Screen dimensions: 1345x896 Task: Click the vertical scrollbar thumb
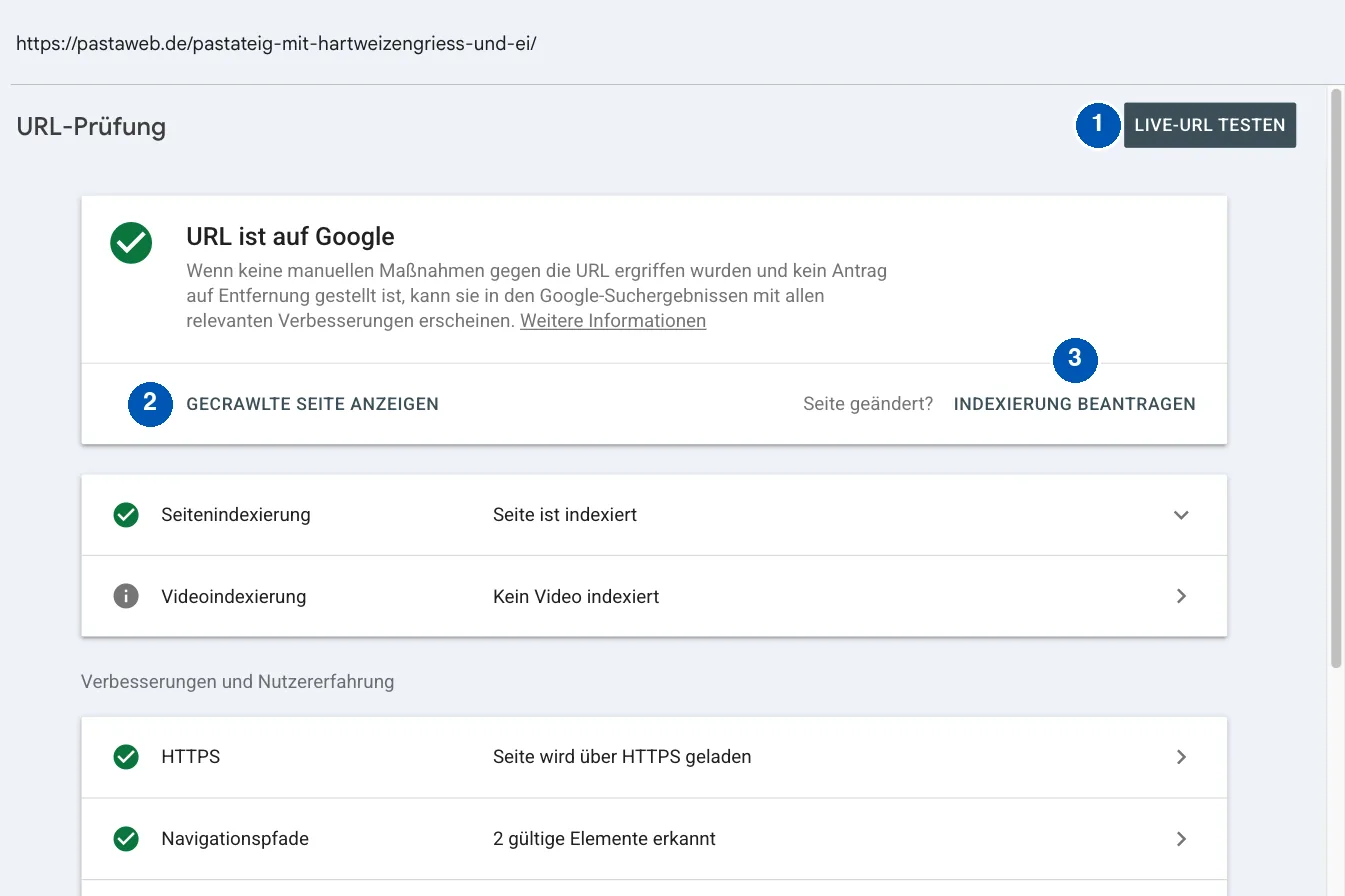tap(1337, 378)
